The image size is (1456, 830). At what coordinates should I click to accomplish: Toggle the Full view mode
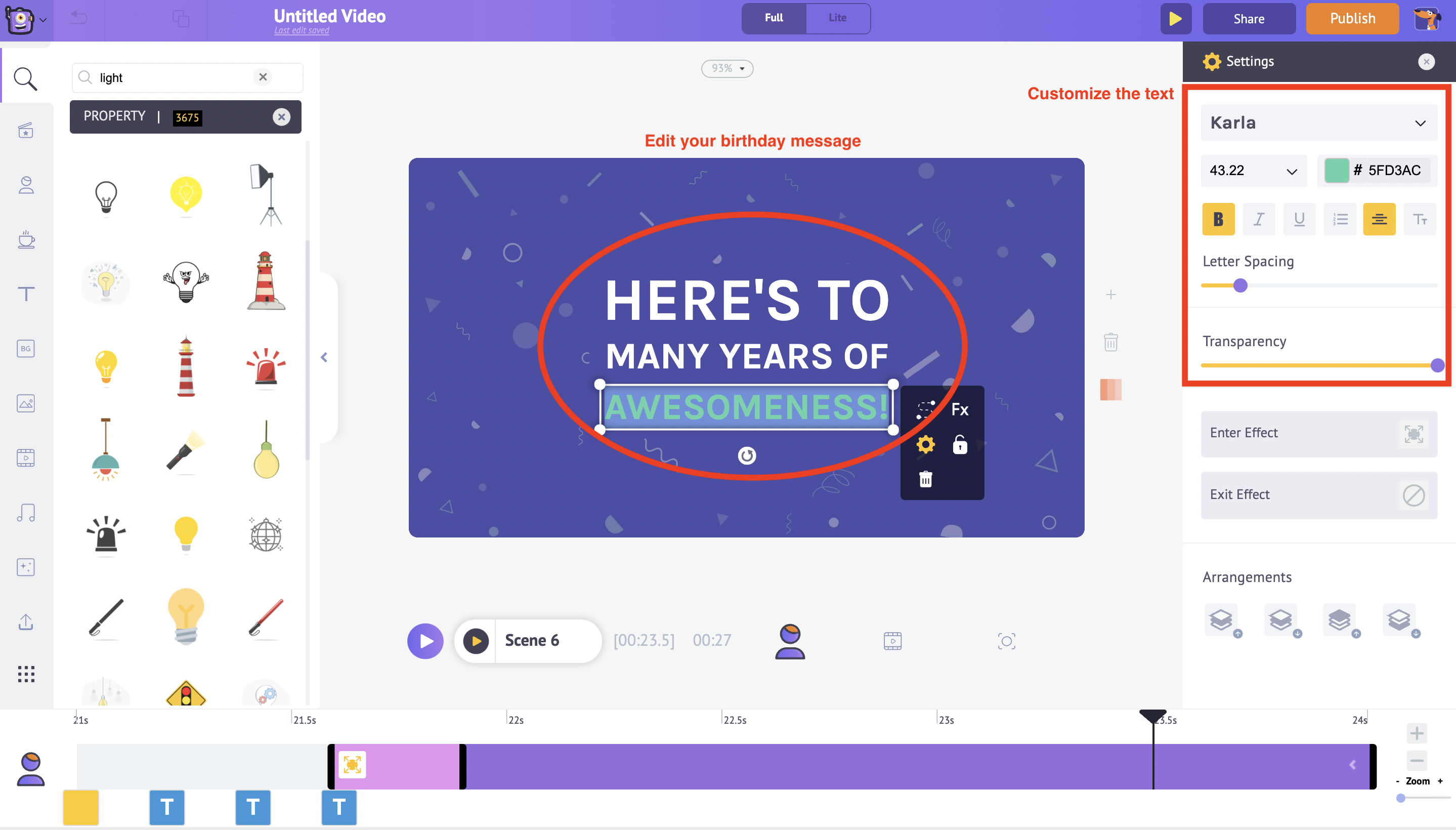[x=774, y=17]
